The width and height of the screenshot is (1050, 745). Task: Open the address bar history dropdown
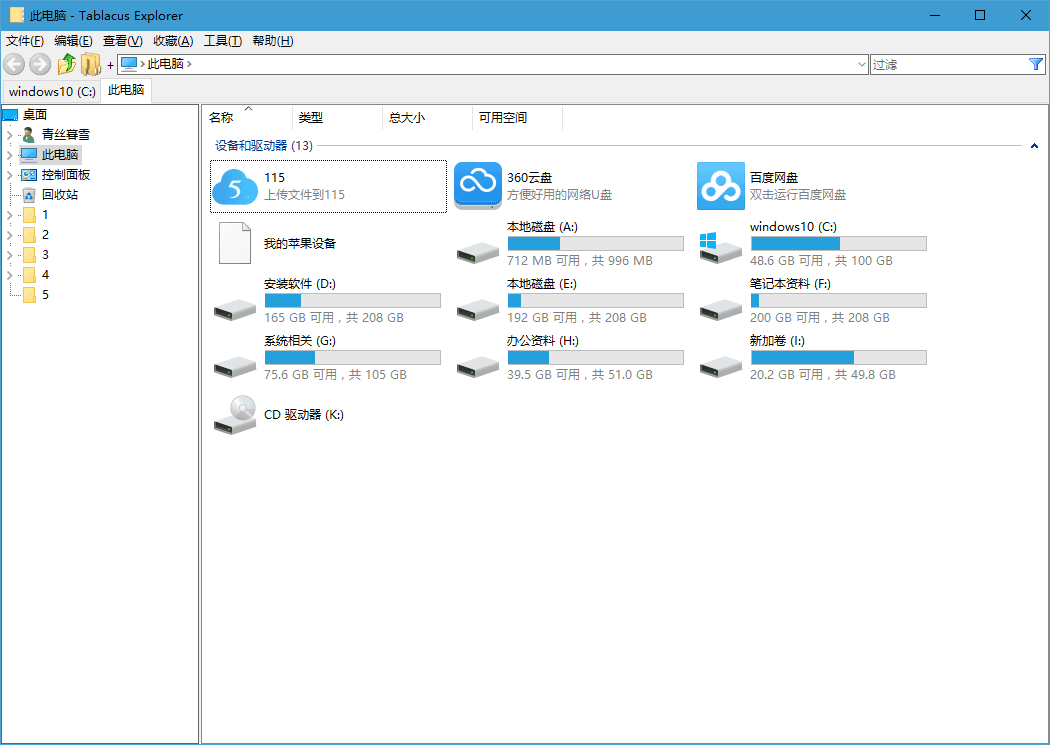(861, 64)
